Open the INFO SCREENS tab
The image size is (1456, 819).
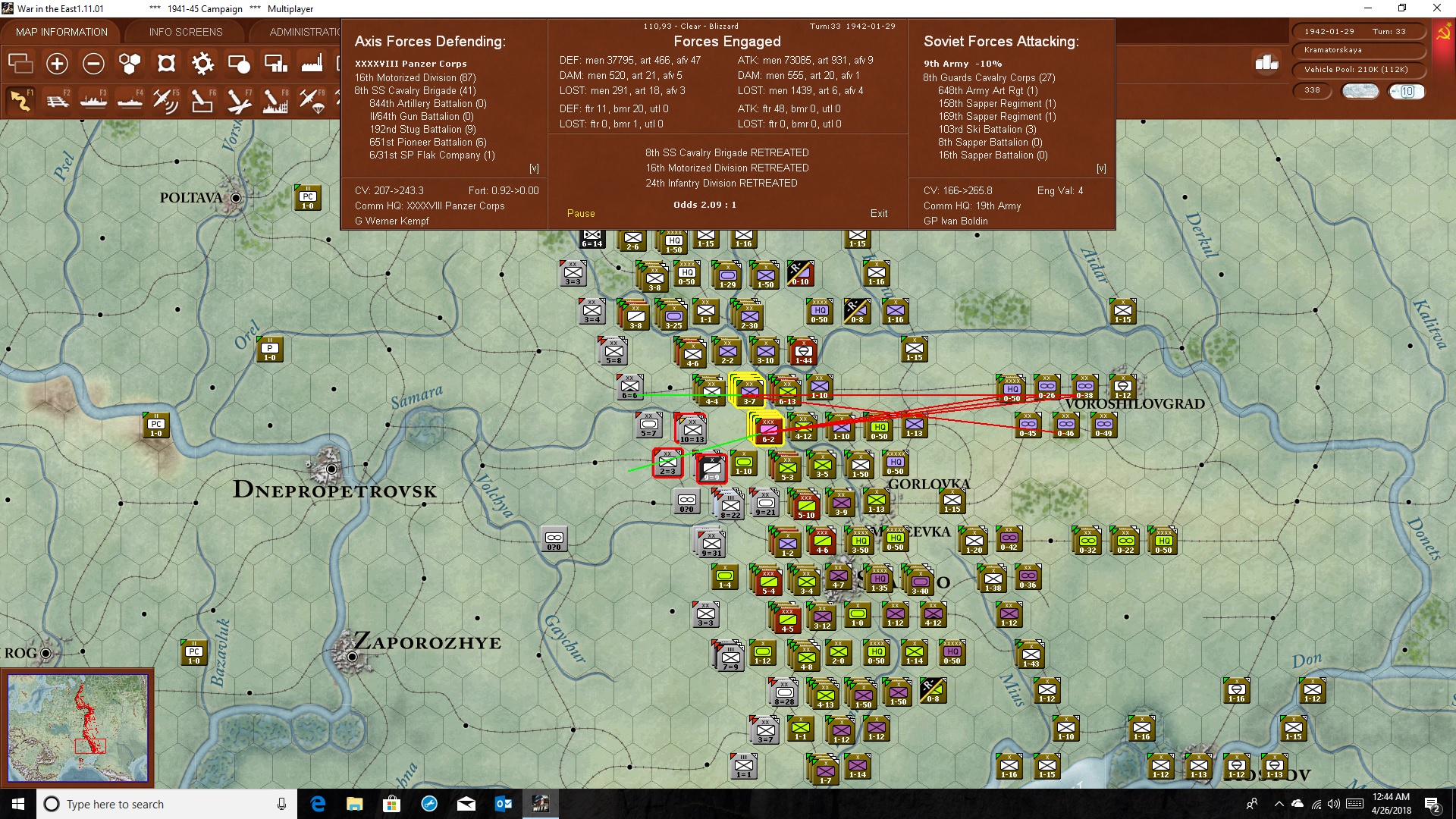pos(186,32)
